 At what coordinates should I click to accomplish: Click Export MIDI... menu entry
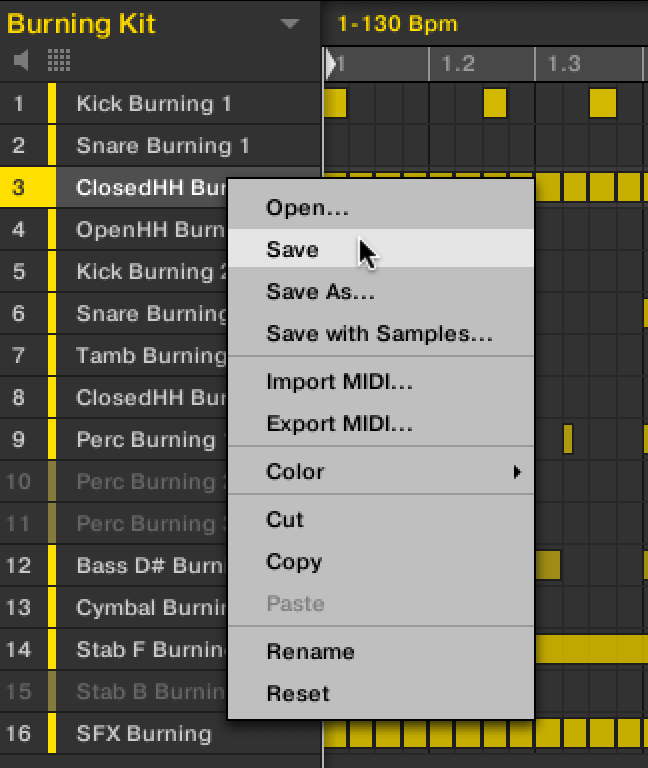[339, 424]
